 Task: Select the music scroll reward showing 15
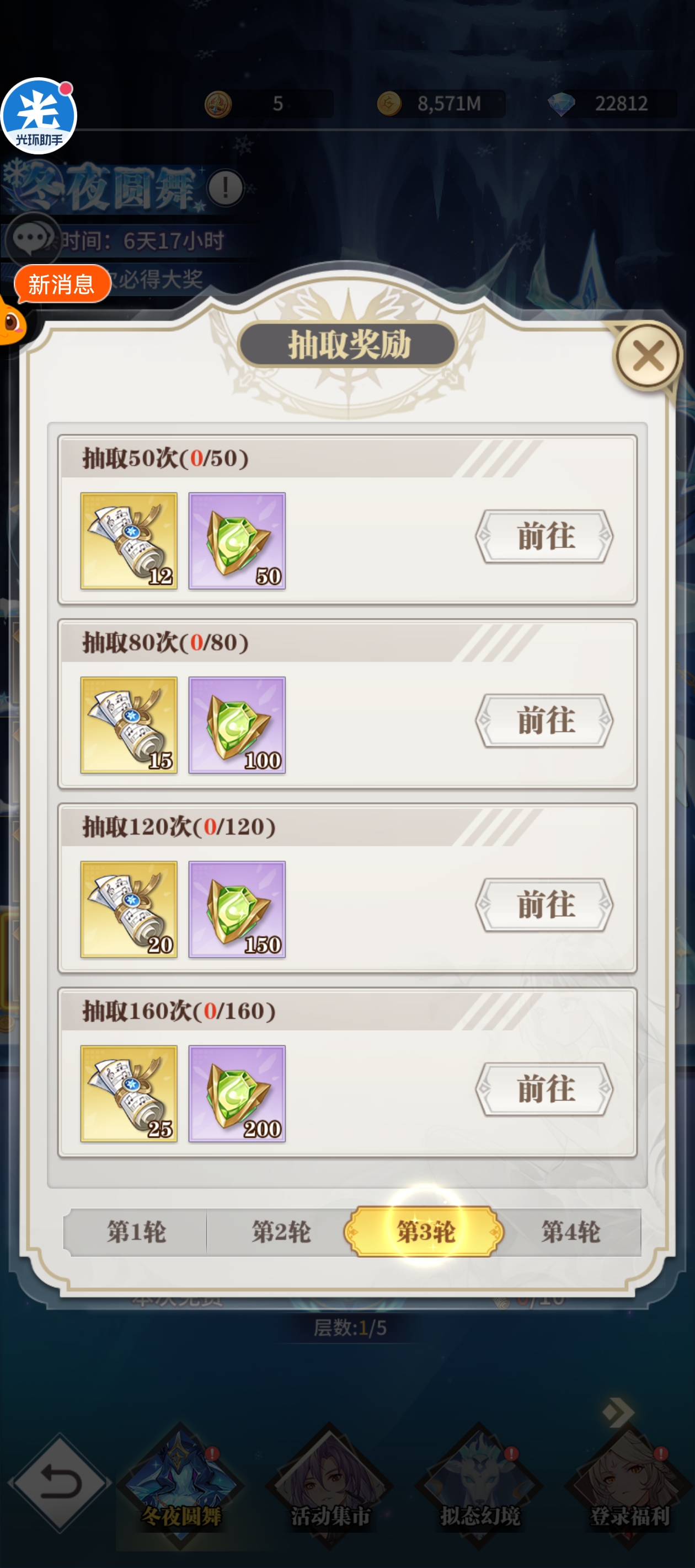129,725
